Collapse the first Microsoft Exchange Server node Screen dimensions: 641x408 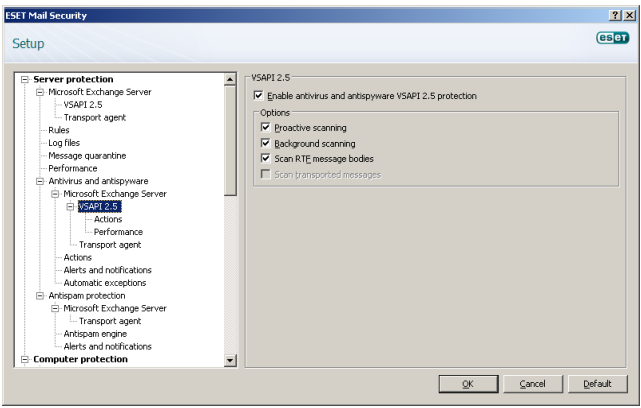tap(40, 92)
